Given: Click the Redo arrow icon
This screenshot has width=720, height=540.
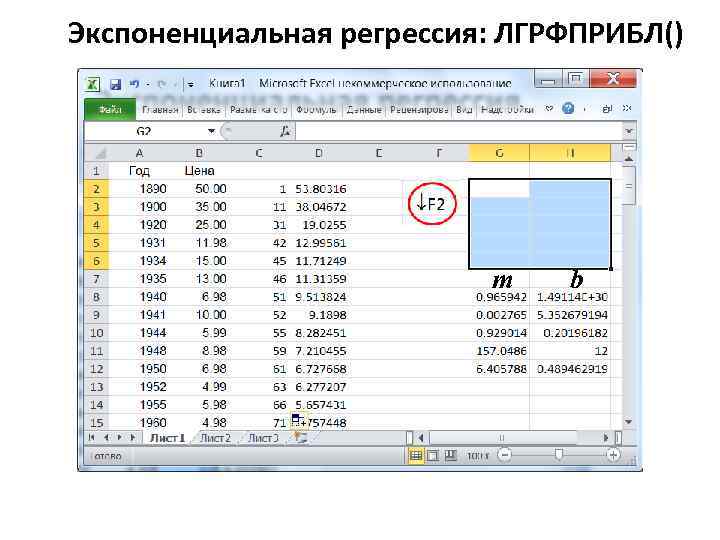Looking at the screenshot, I should click(x=162, y=84).
